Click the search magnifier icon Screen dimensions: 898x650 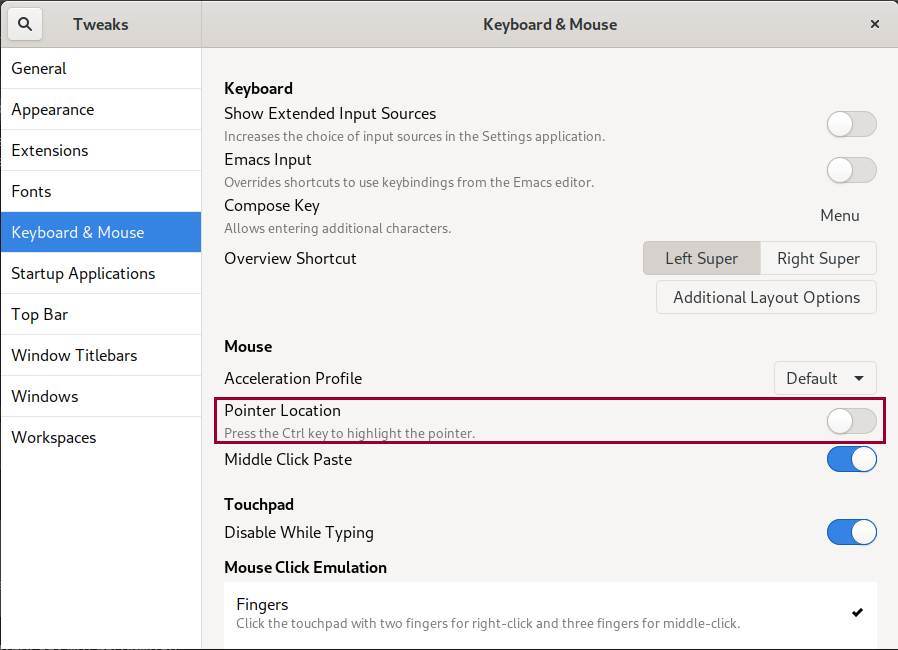(25, 24)
